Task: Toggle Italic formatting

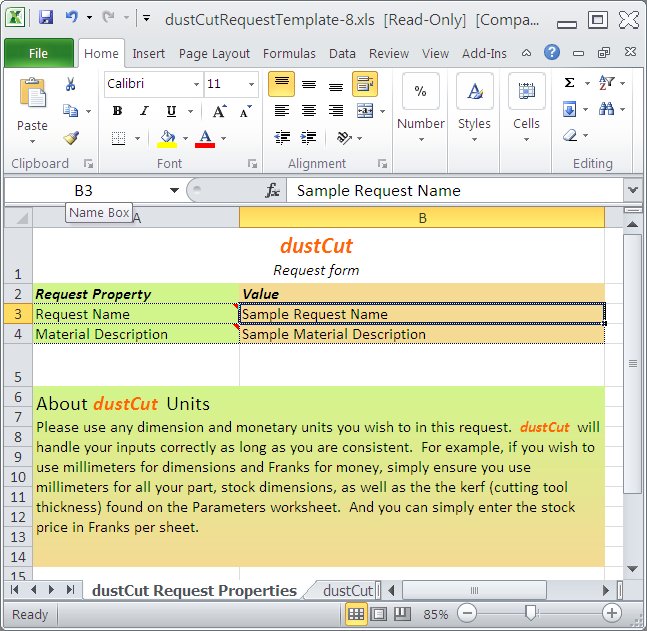Action: coord(144,111)
